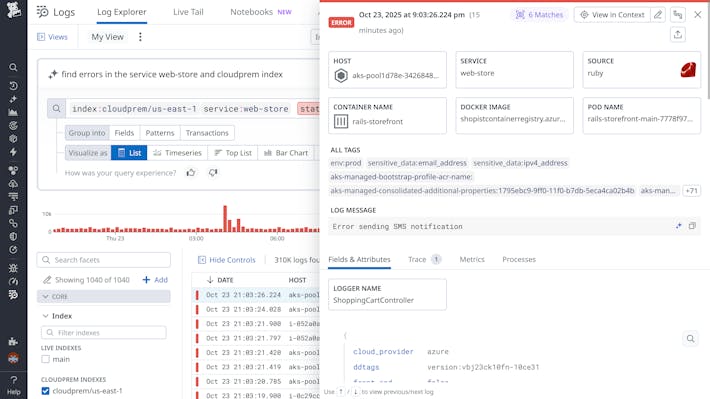The height and width of the screenshot is (399, 710).
Task: Visualize as Bar Chart
Action: [286, 153]
